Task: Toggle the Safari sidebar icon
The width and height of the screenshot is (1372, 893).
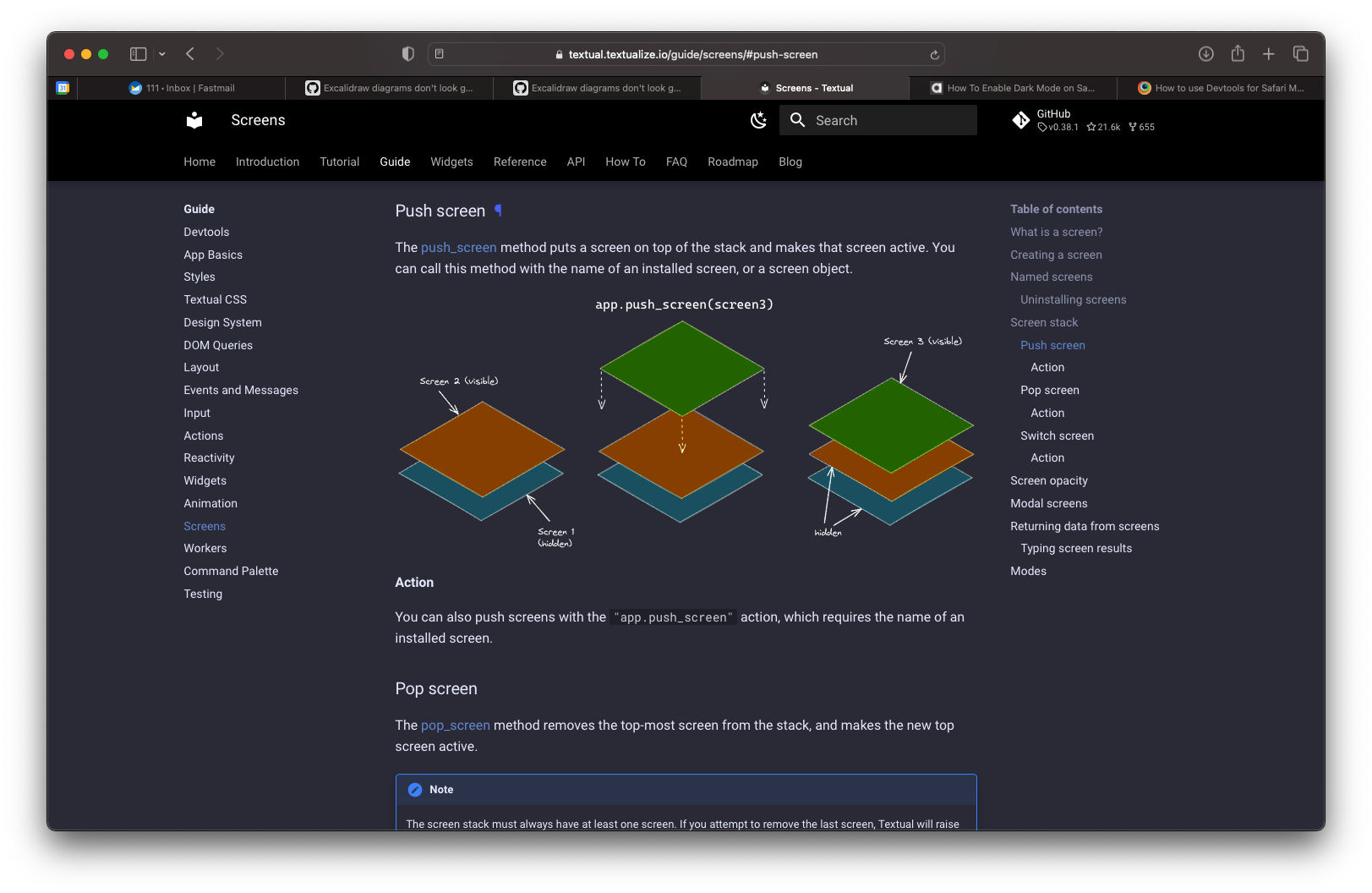Action: (x=138, y=54)
